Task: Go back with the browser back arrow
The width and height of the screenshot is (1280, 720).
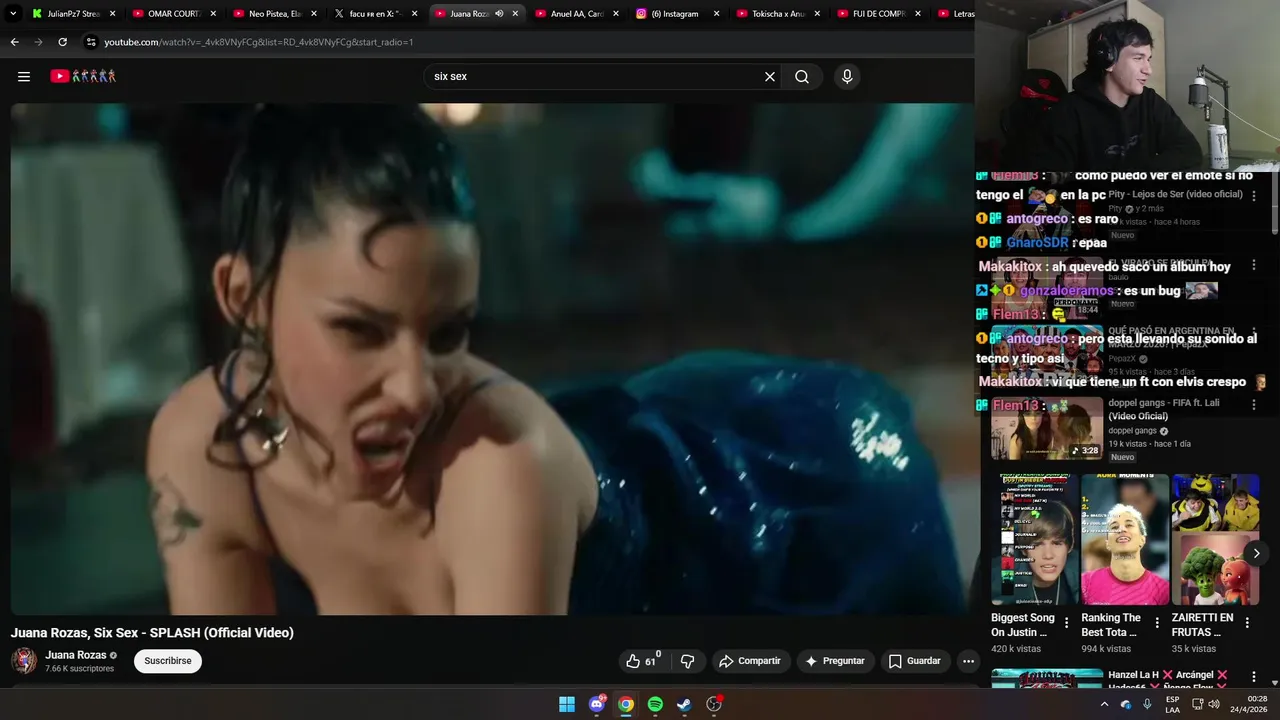Action: click(14, 42)
